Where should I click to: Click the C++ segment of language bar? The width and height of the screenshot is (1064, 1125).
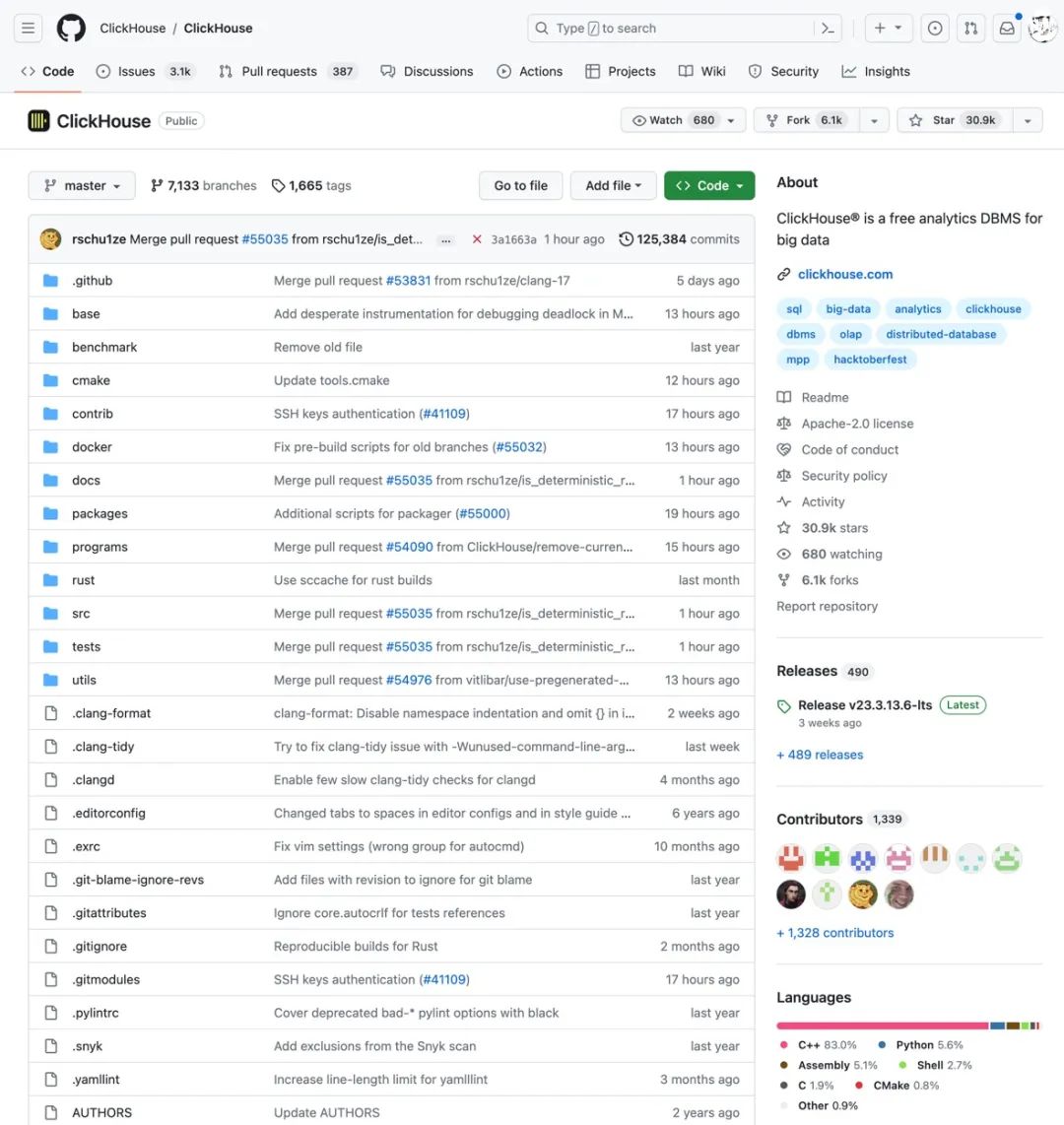click(x=883, y=1026)
